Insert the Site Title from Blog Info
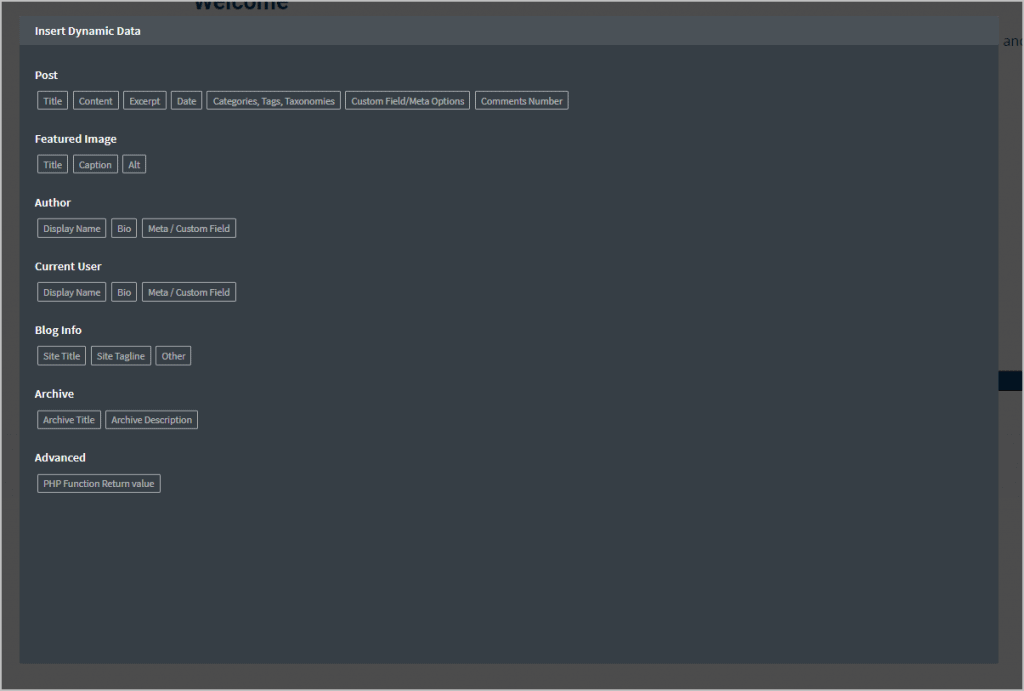 [x=61, y=355]
